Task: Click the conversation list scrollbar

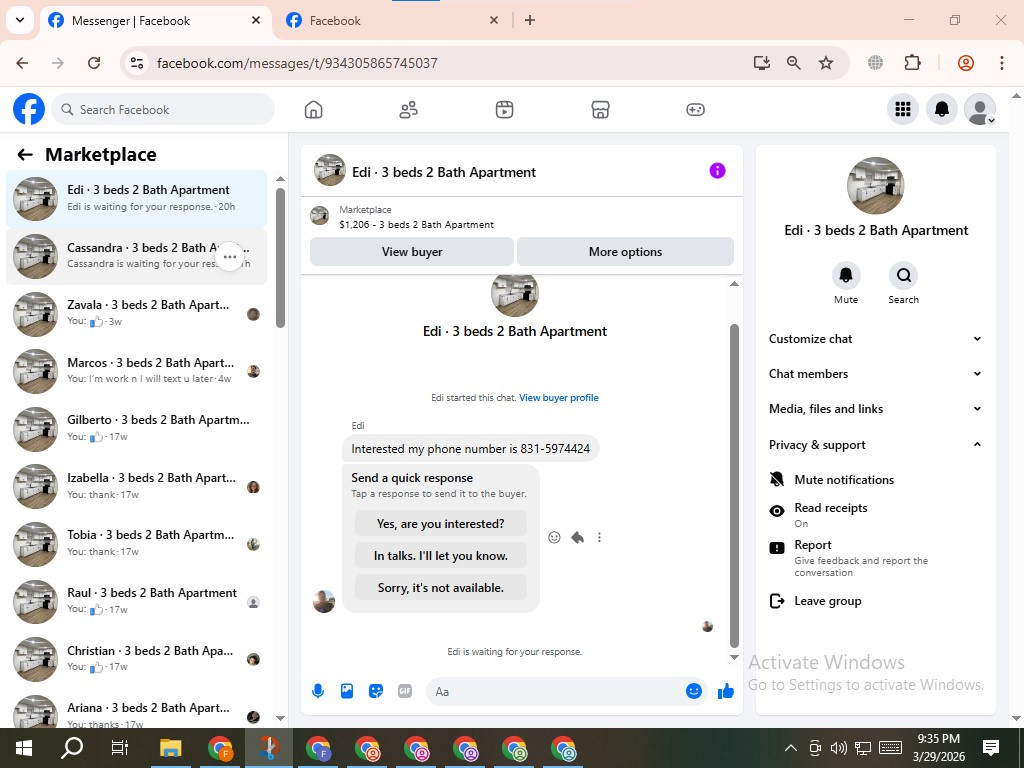Action: click(280, 257)
